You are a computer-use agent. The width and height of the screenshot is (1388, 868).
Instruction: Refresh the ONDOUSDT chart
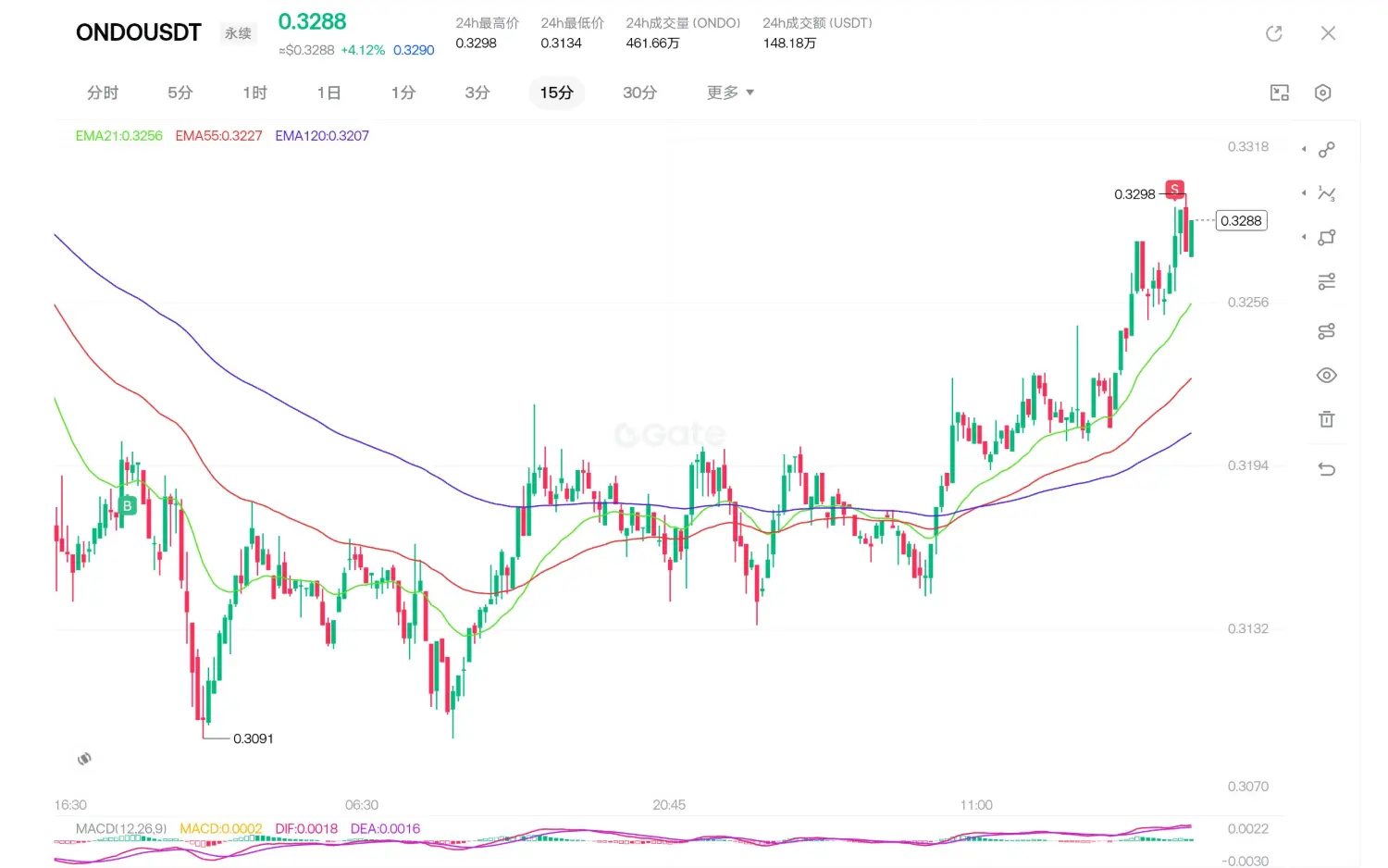[1274, 33]
